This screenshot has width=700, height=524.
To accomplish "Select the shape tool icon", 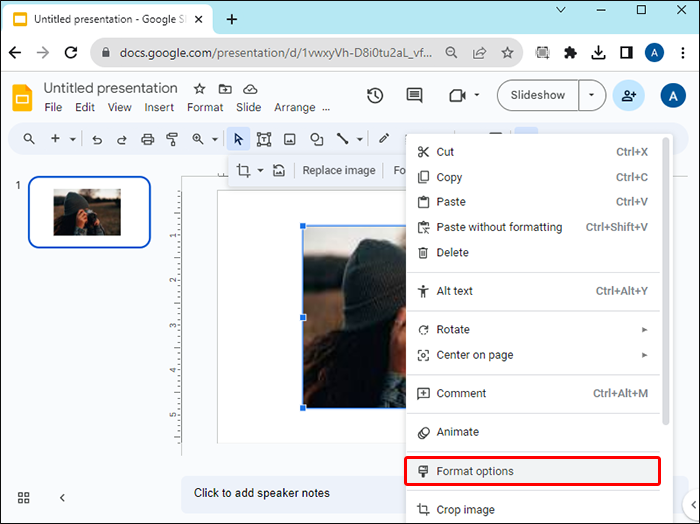I will click(x=317, y=139).
